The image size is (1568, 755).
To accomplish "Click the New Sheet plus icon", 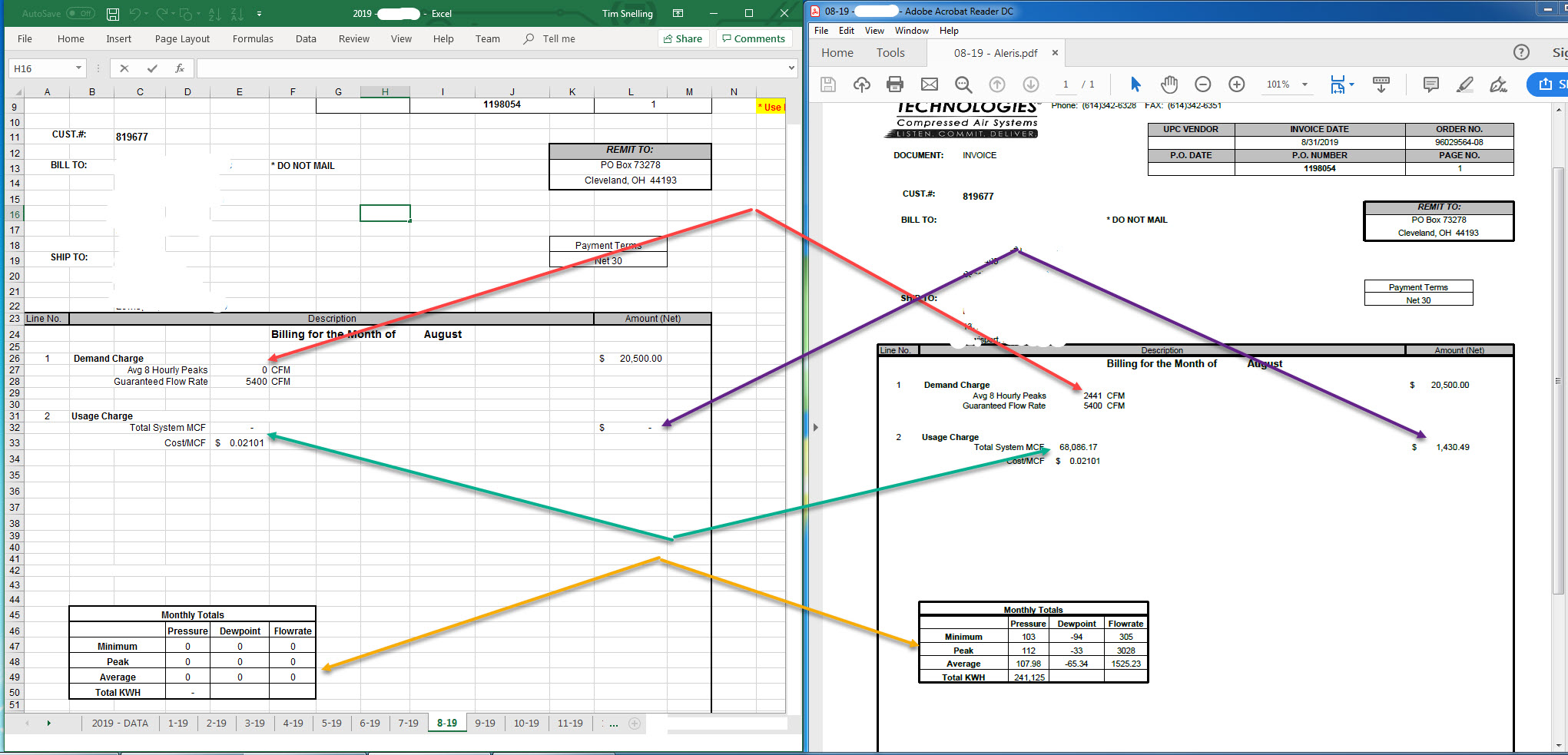I will coord(635,723).
